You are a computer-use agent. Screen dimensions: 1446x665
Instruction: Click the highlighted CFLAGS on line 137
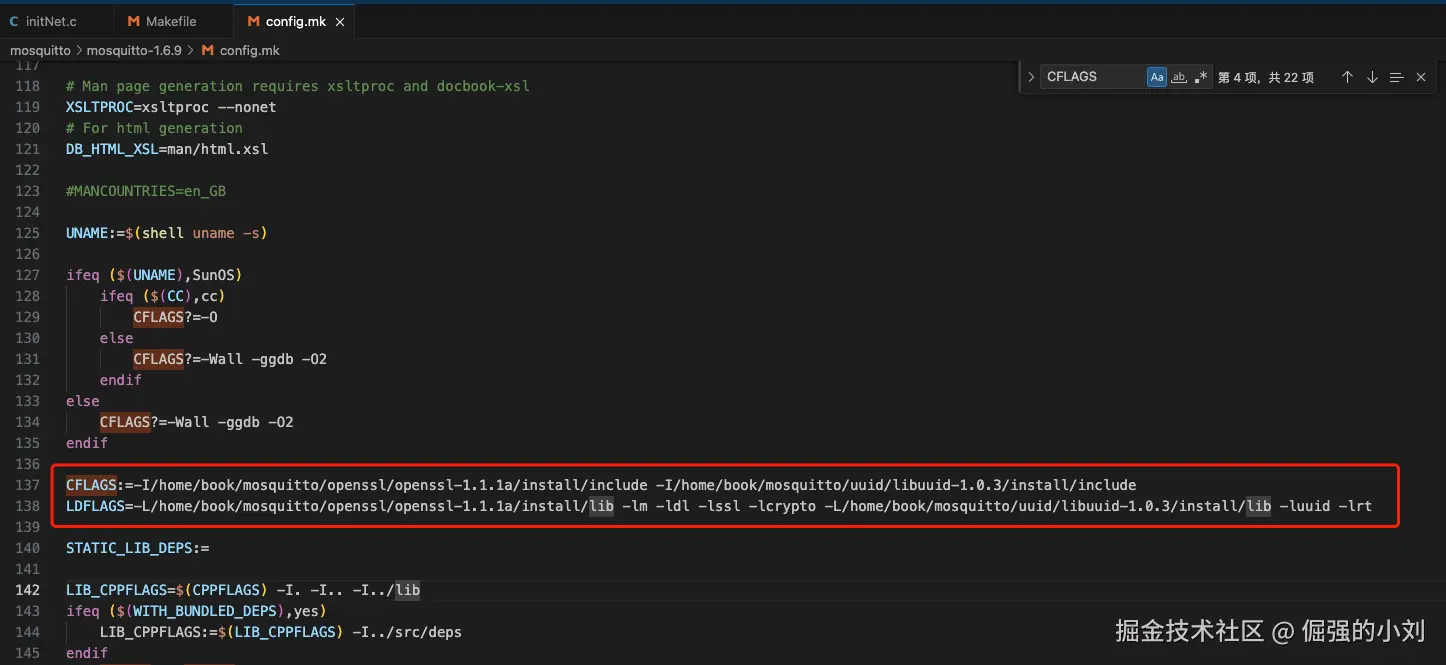(x=92, y=485)
